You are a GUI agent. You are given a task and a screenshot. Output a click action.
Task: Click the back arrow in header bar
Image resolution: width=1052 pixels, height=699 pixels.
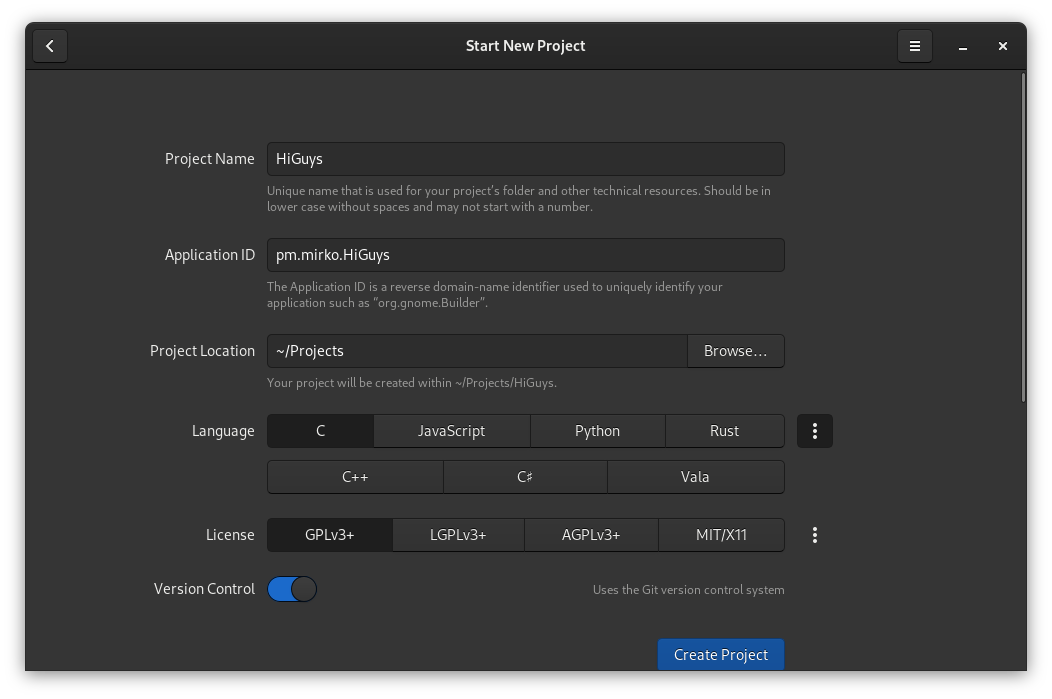[x=50, y=46]
